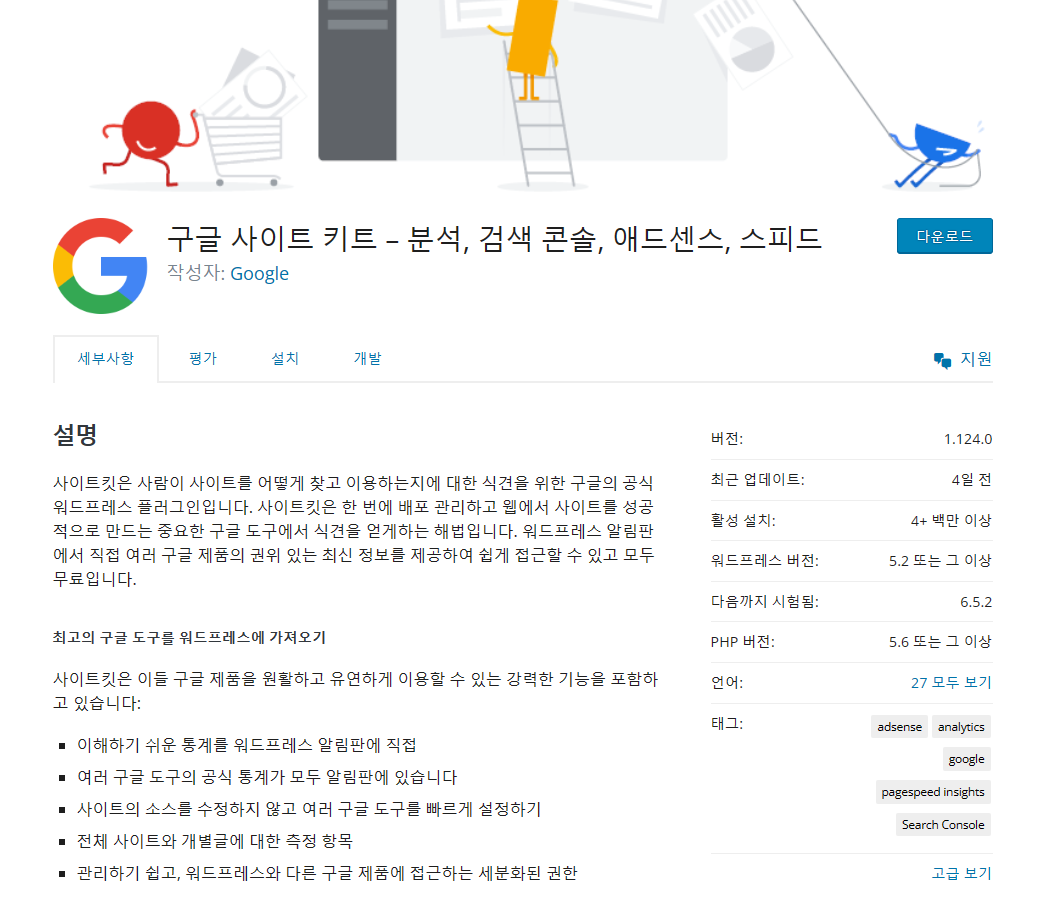This screenshot has height=903, width=1047.
Task: Click the subheading 최고의 구글 도구를 워드프레스에 가져오기
Action: pos(189,638)
